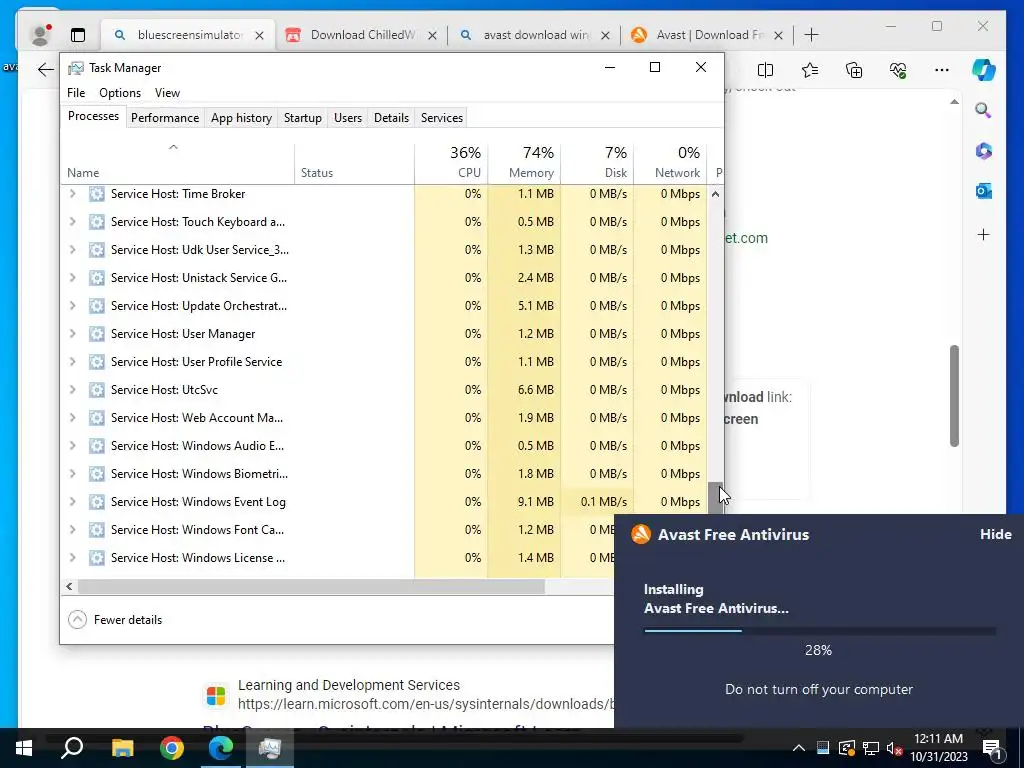Collapse with Fewer details button
Viewport: 1024px width, 768px height.
[x=115, y=620]
